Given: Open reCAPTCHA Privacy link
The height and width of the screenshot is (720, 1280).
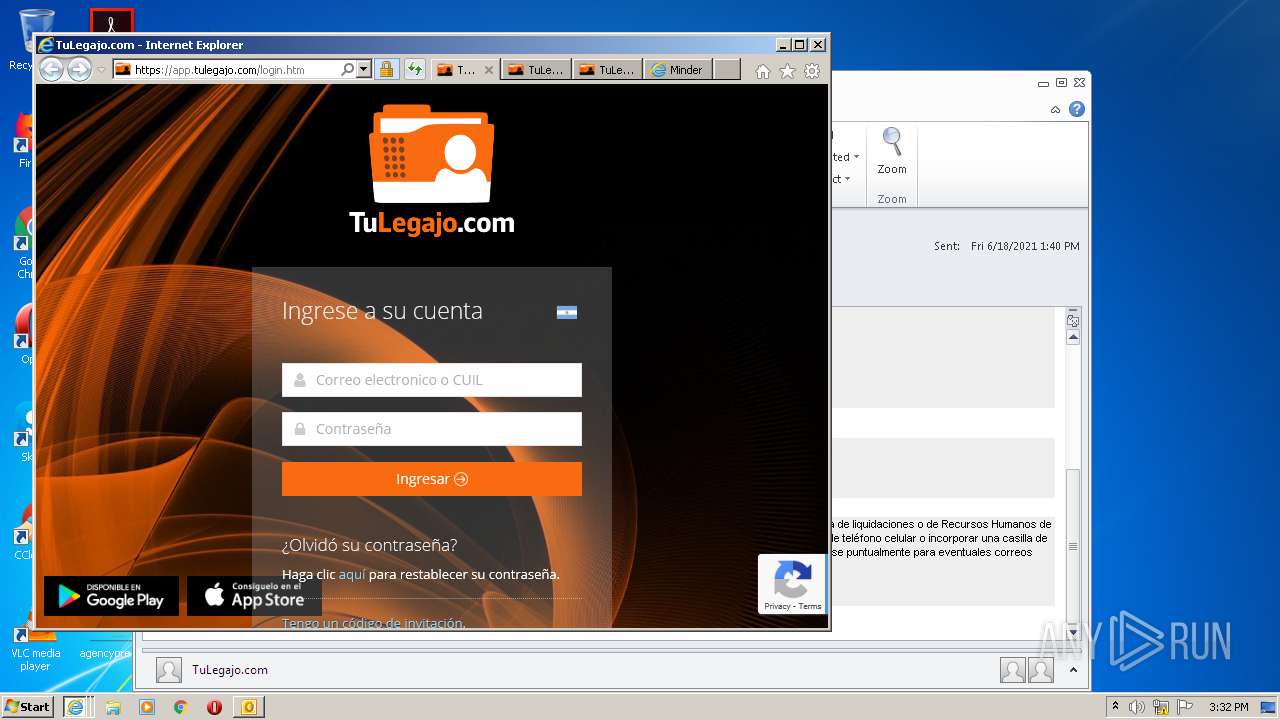Looking at the screenshot, I should pyautogui.click(x=777, y=606).
